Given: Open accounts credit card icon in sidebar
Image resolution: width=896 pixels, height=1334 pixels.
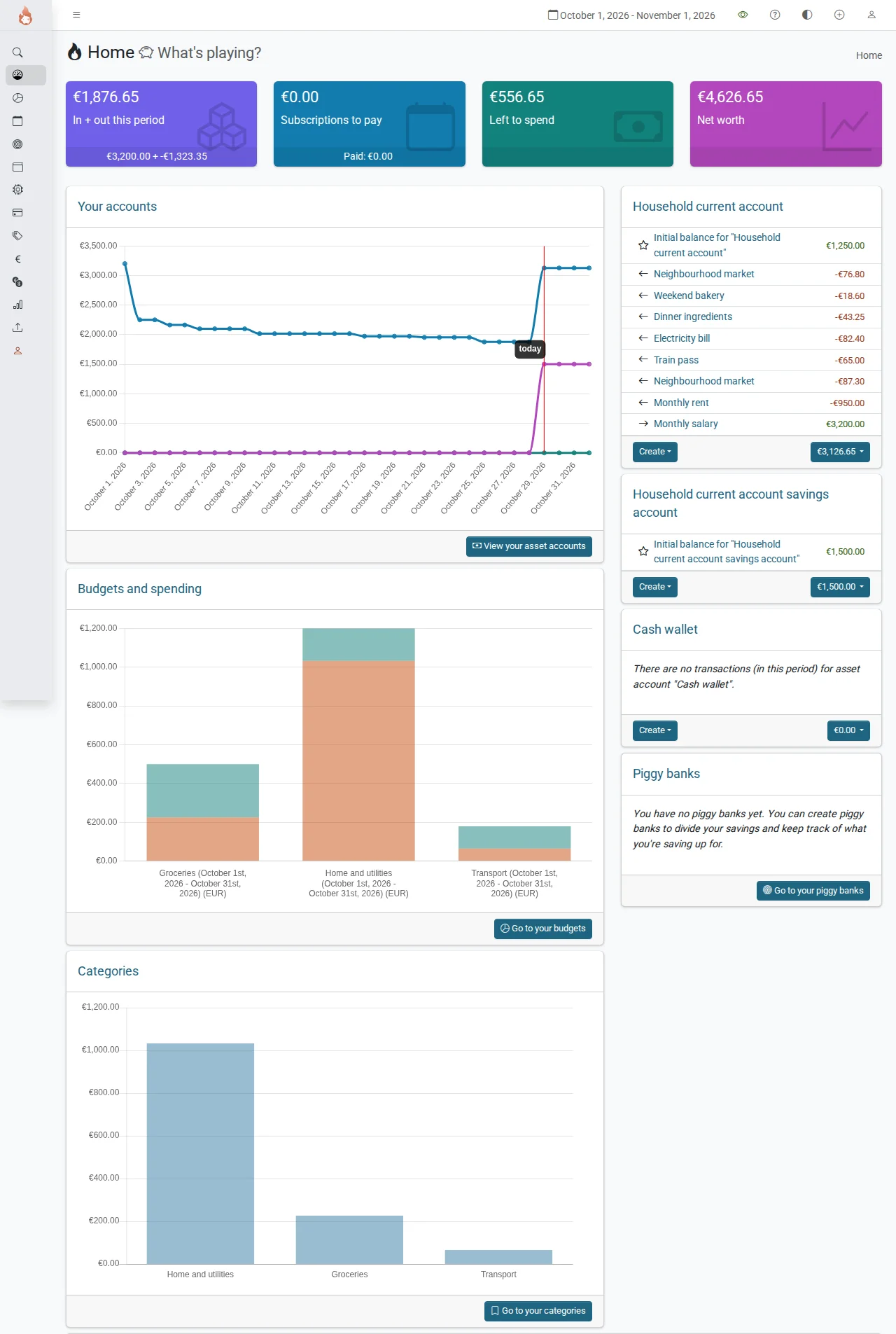Looking at the screenshot, I should click(x=17, y=213).
